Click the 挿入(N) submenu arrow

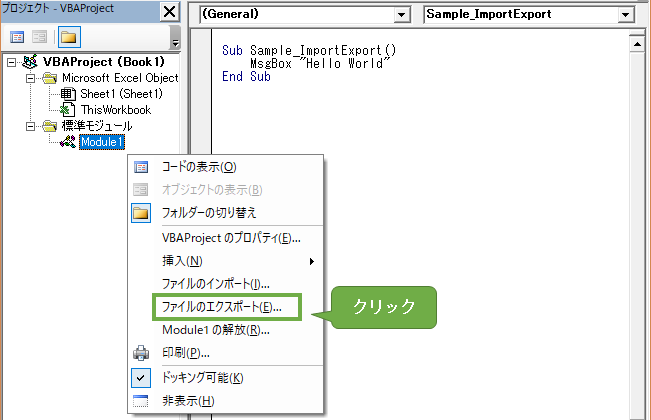coord(311,261)
